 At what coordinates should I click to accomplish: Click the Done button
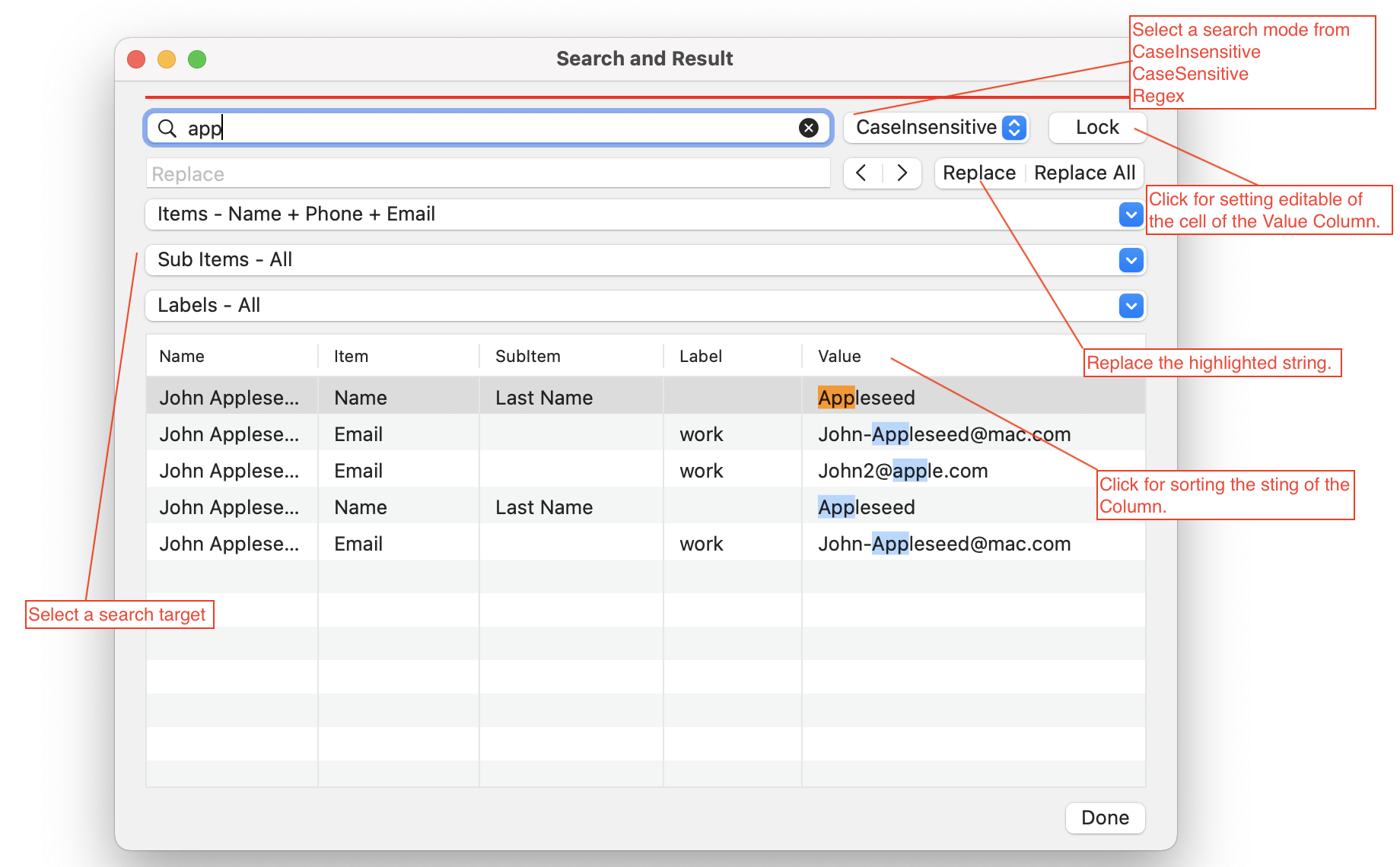1105,818
